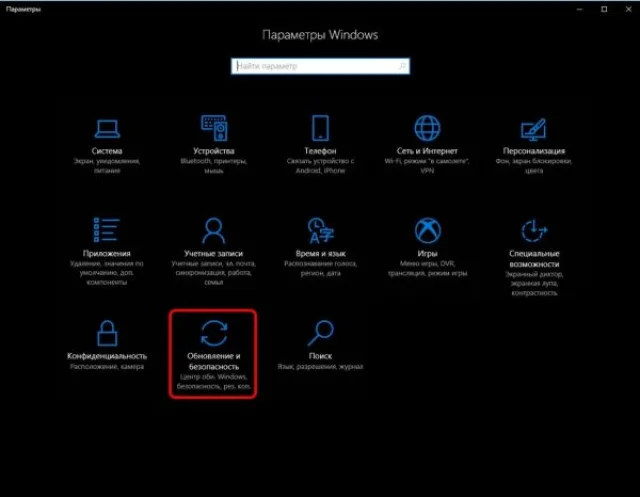This screenshot has width=640, height=497.
Task: Close the Параметры window
Action: point(629,9)
